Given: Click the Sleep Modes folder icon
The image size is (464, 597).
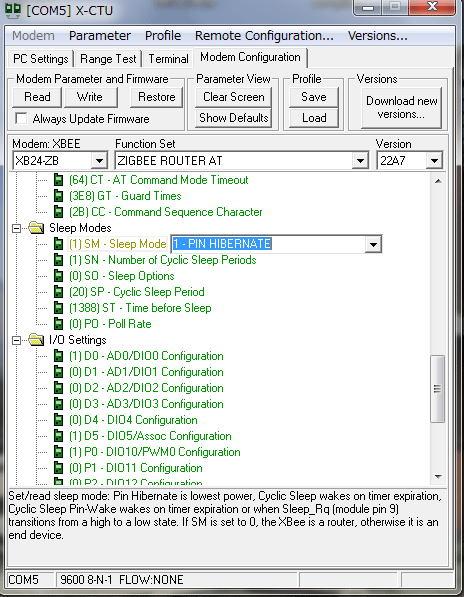Looking at the screenshot, I should tap(36, 228).
